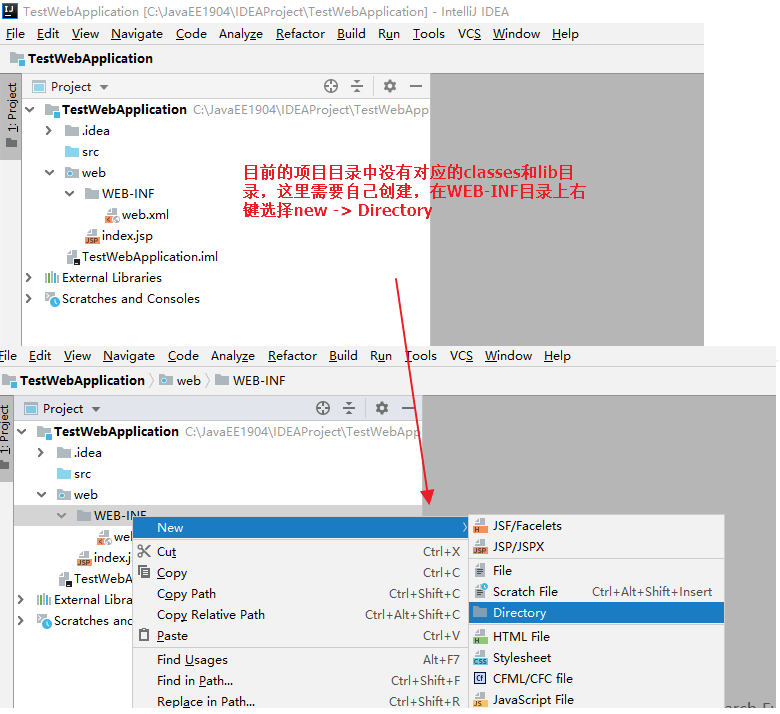Click JSF/Facelets icon in New submenu
This screenshot has width=780, height=714.
point(481,526)
